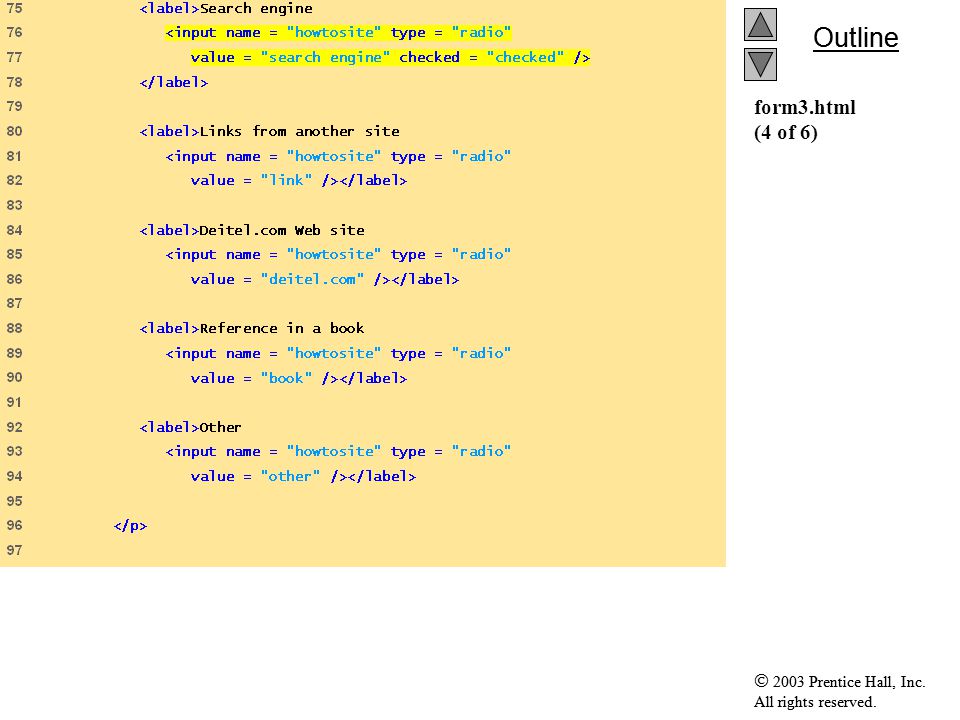
Task: Click line number 75
Action: [14, 8]
